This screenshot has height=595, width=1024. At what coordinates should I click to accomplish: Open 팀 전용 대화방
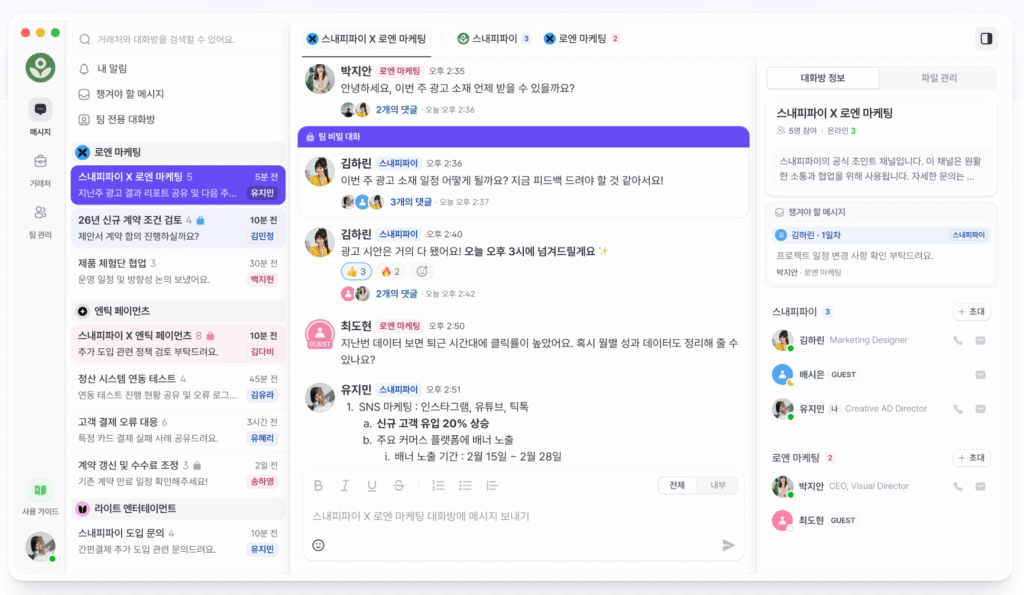tap(117, 120)
